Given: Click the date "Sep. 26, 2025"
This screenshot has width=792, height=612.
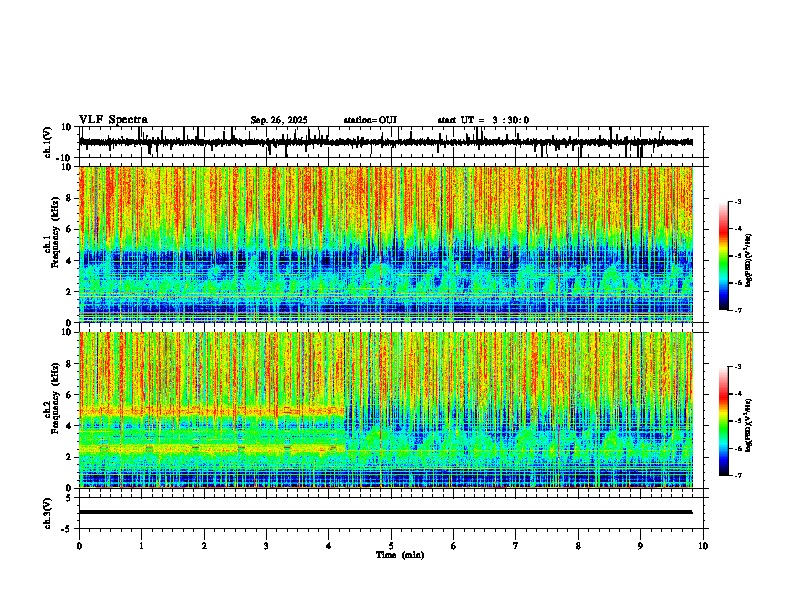Looking at the screenshot, I should [279, 120].
